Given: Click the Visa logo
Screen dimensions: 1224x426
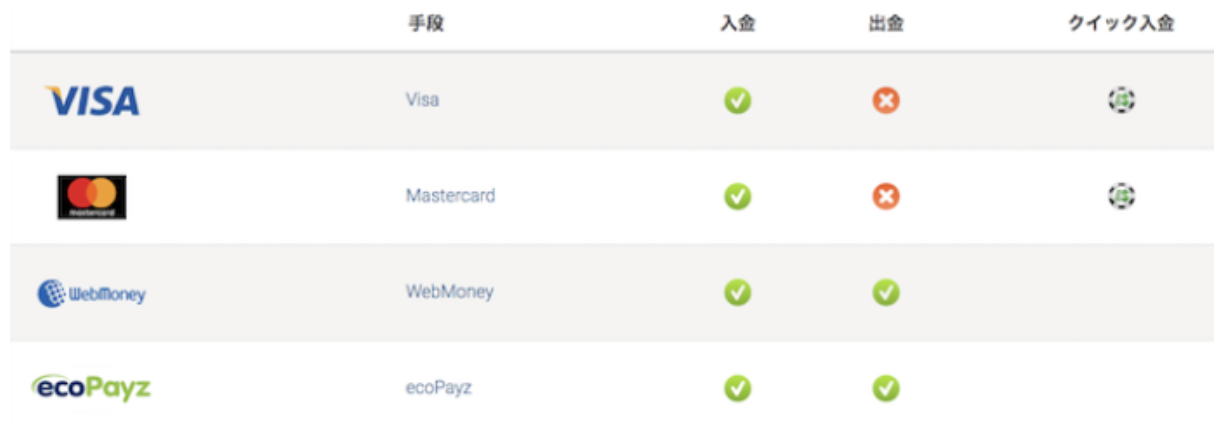Looking at the screenshot, I should click(93, 101).
